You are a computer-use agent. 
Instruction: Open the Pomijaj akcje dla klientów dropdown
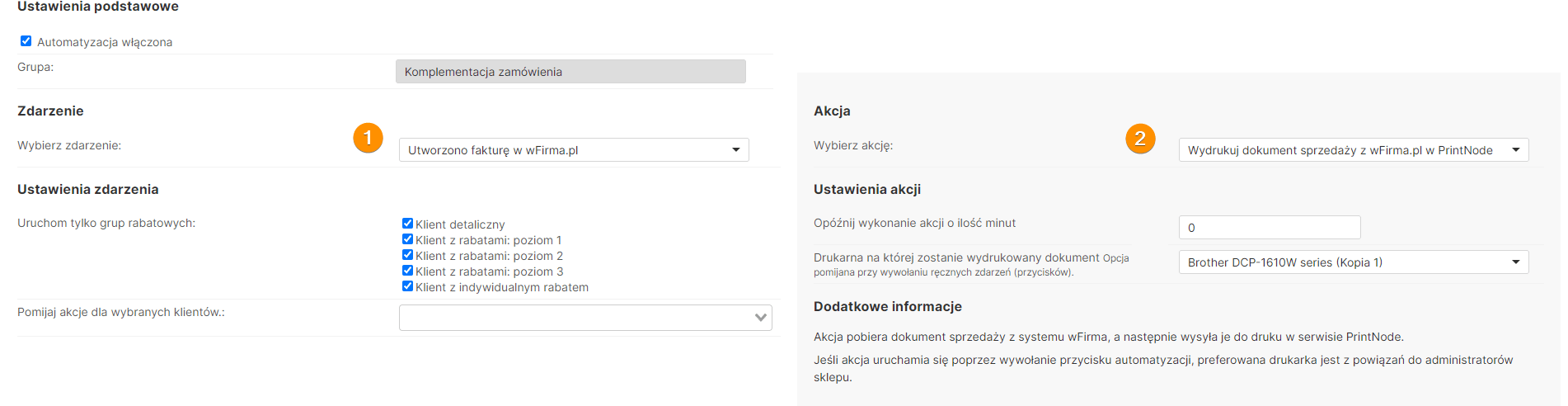585,318
